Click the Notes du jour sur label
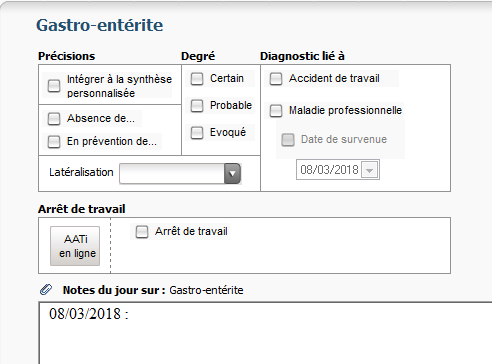This screenshot has width=492, height=364. click(x=114, y=290)
